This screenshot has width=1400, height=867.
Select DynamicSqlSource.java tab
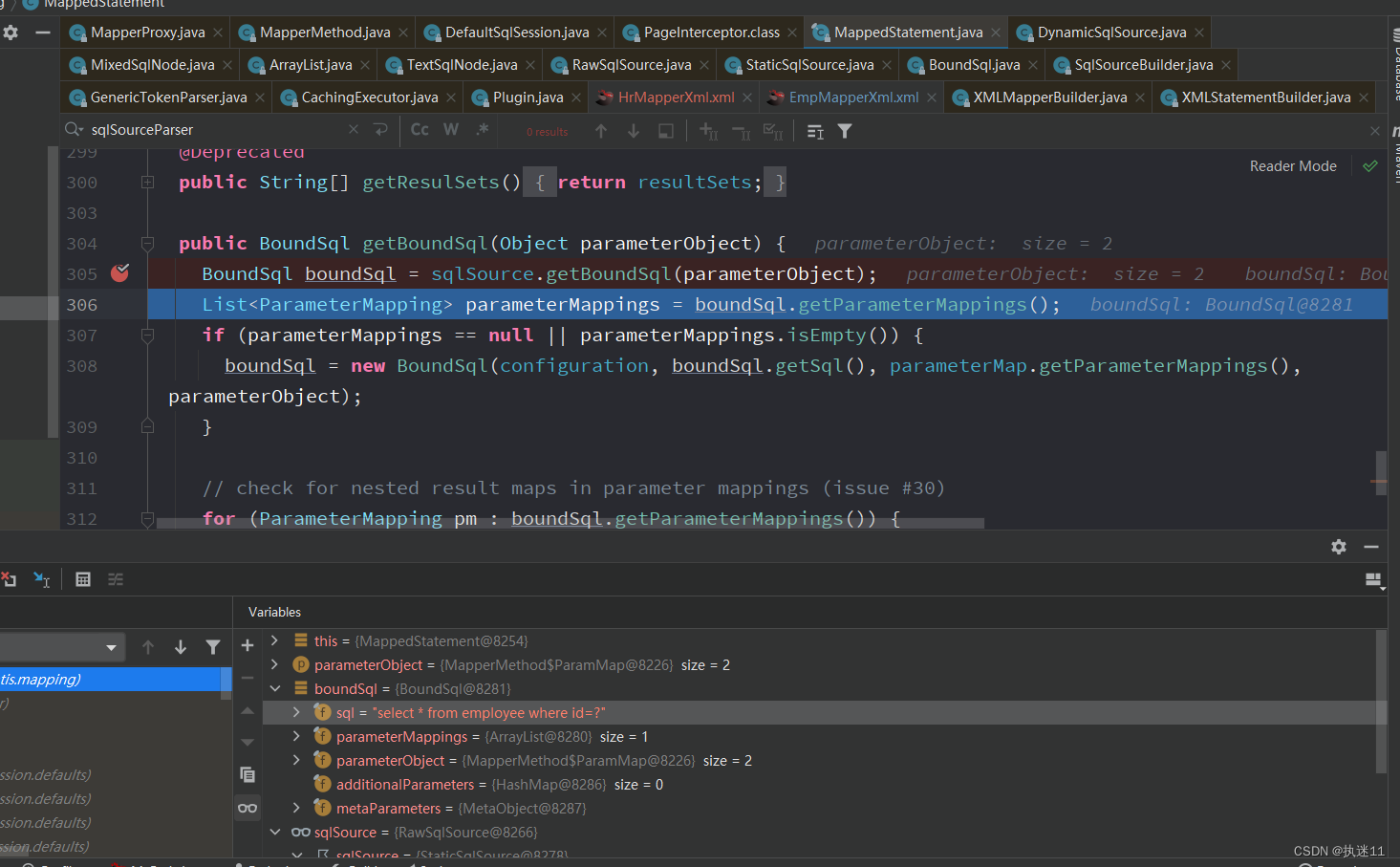click(x=1111, y=33)
